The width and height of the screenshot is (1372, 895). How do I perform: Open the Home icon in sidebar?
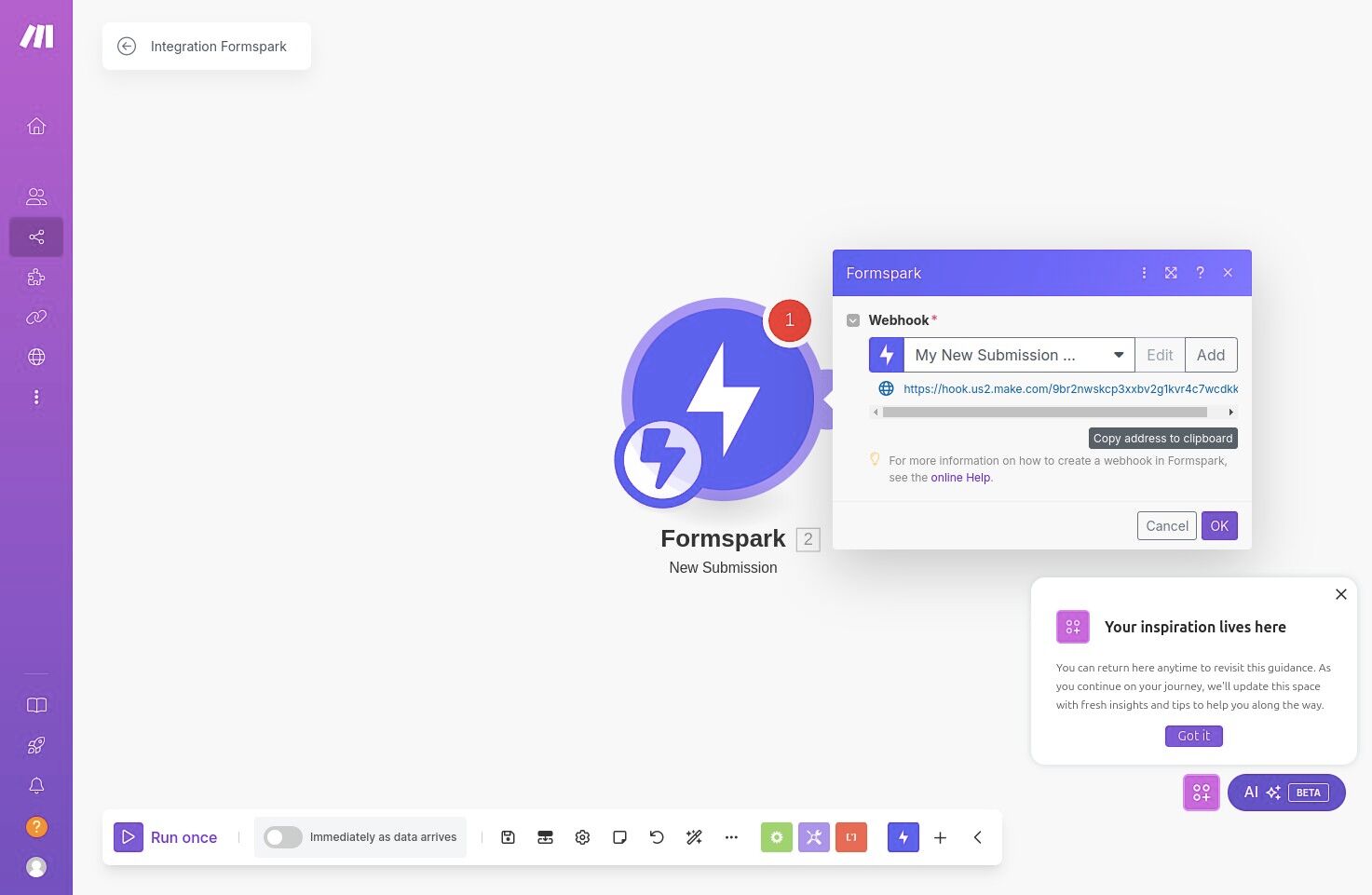36,126
